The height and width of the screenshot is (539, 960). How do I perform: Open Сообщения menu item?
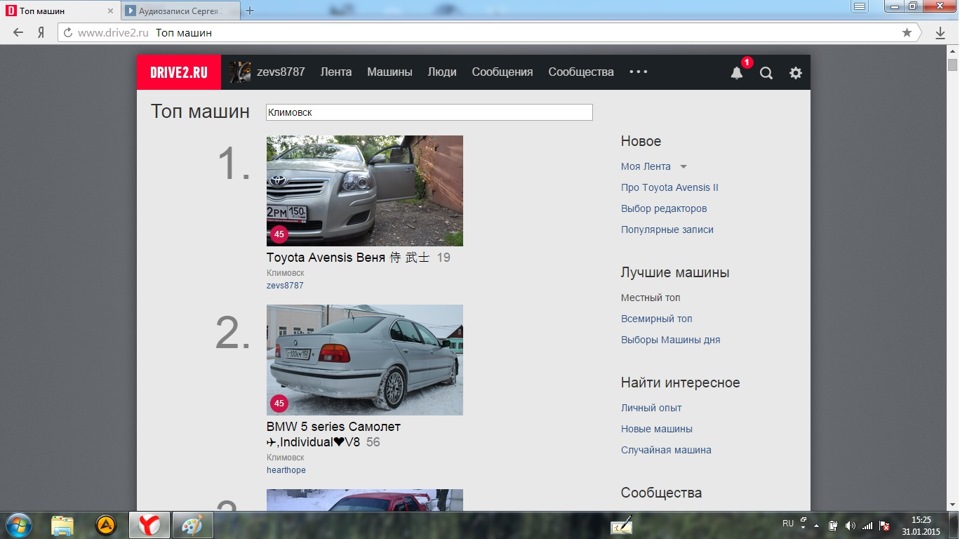[x=502, y=72]
